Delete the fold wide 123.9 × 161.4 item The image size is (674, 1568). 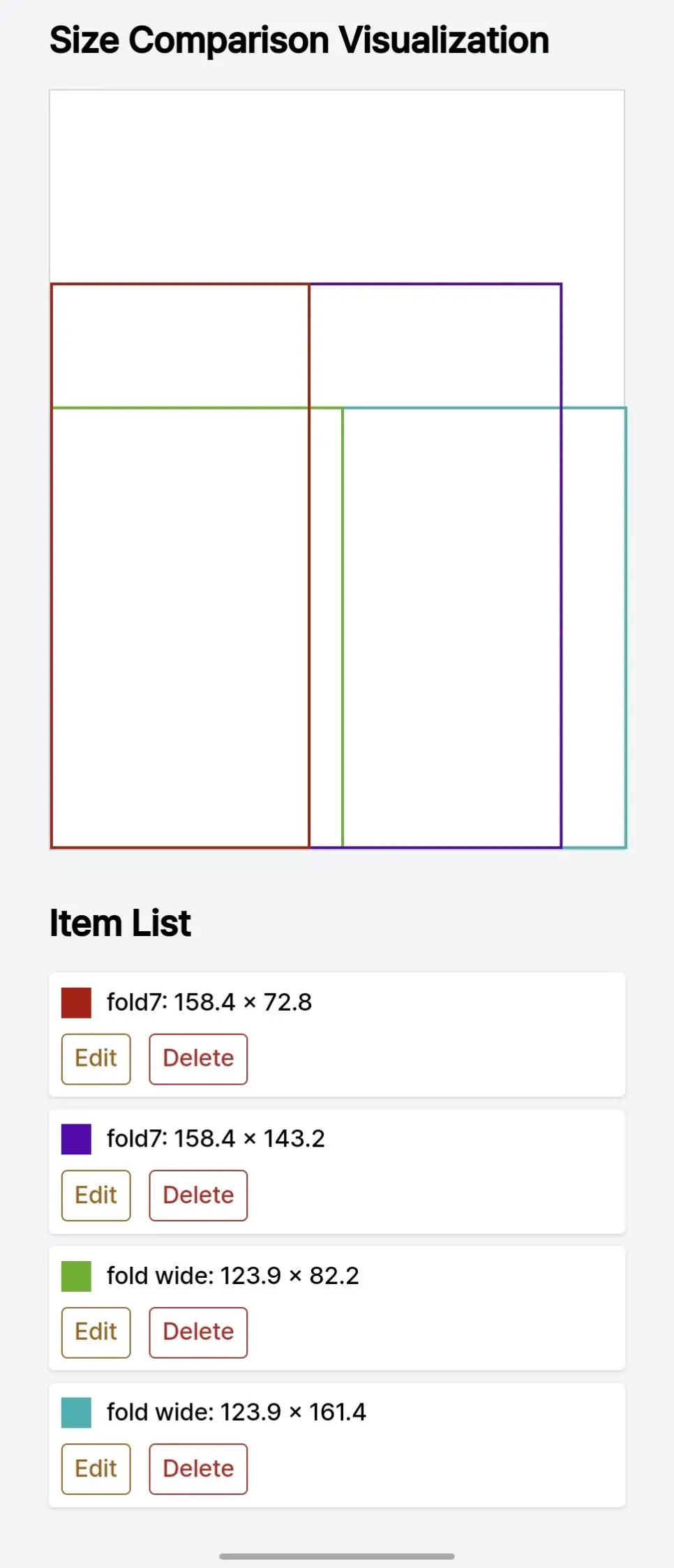(x=198, y=1469)
